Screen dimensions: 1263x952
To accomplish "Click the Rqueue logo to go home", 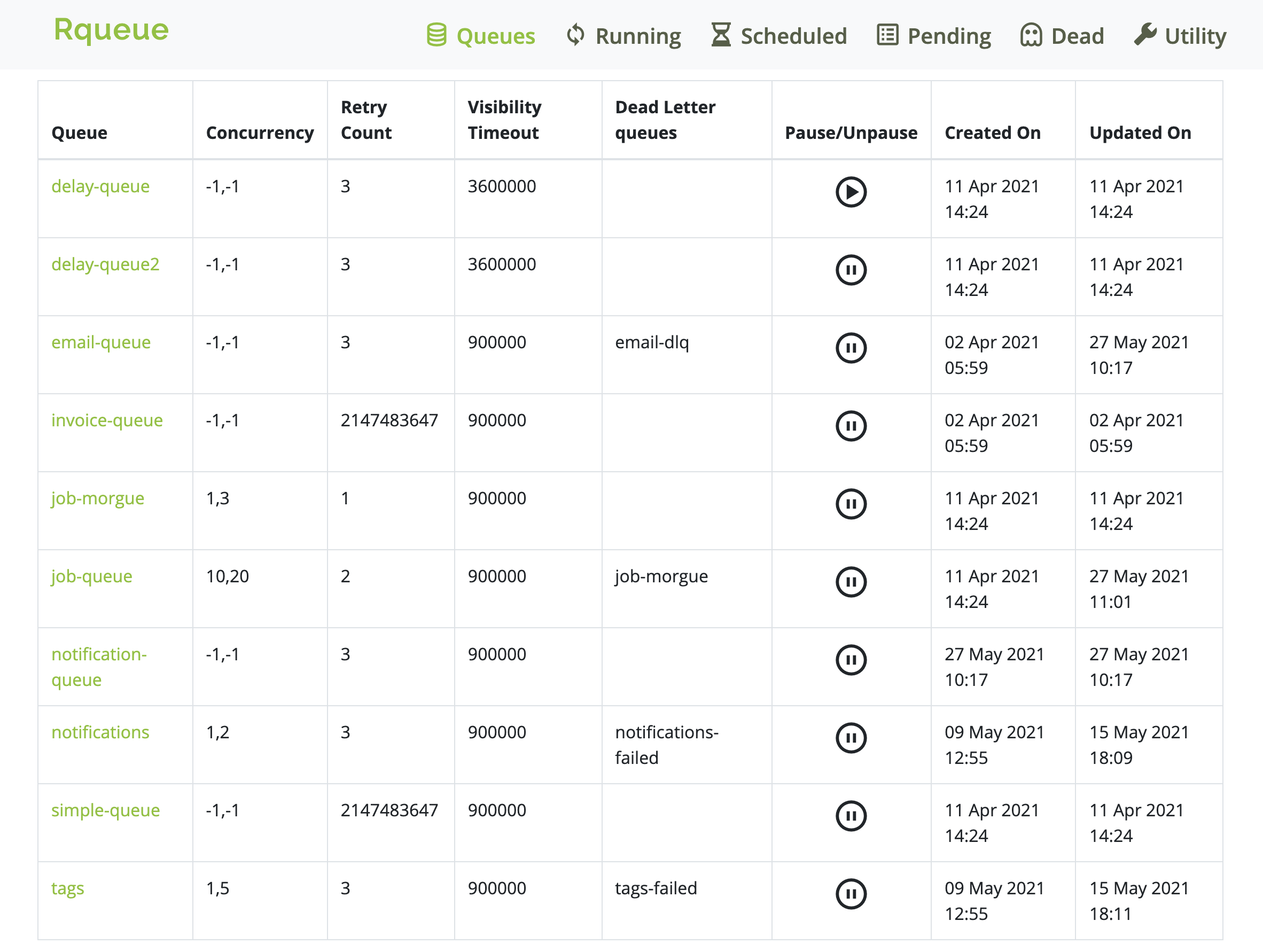I will (112, 30).
